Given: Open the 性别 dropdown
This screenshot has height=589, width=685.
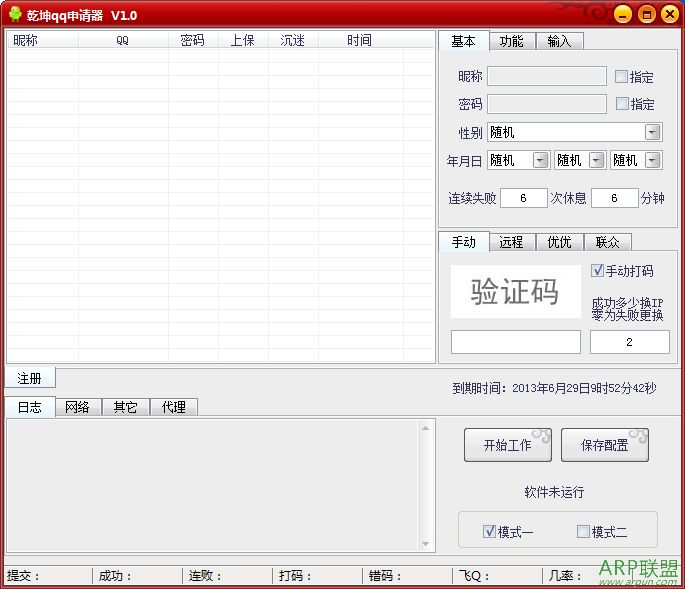Looking at the screenshot, I should pyautogui.click(x=652, y=132).
